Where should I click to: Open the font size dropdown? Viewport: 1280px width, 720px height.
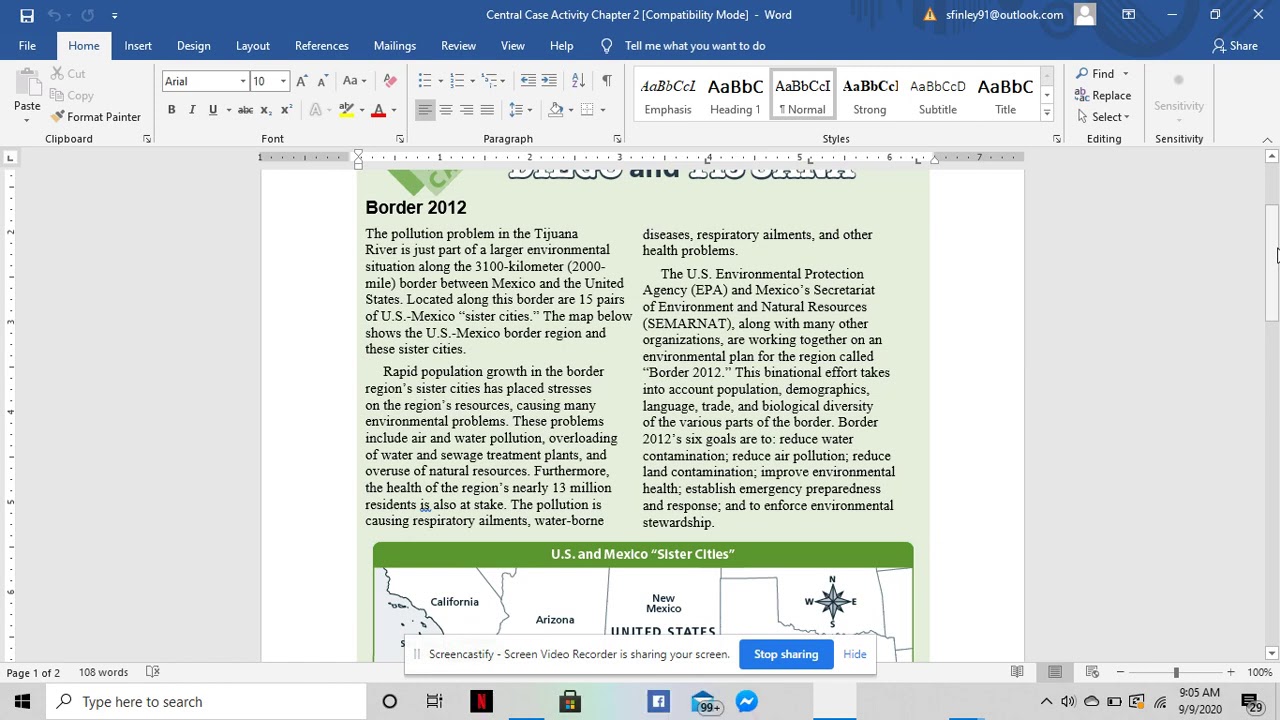pos(283,81)
